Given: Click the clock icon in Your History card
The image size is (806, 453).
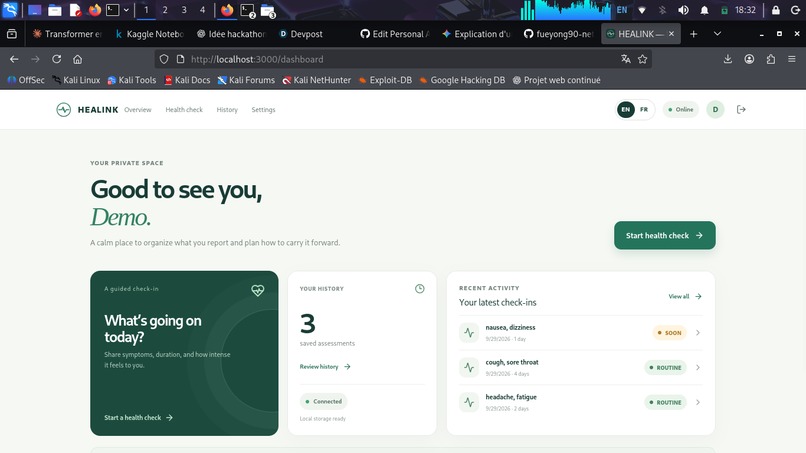Looking at the screenshot, I should pyautogui.click(x=420, y=289).
